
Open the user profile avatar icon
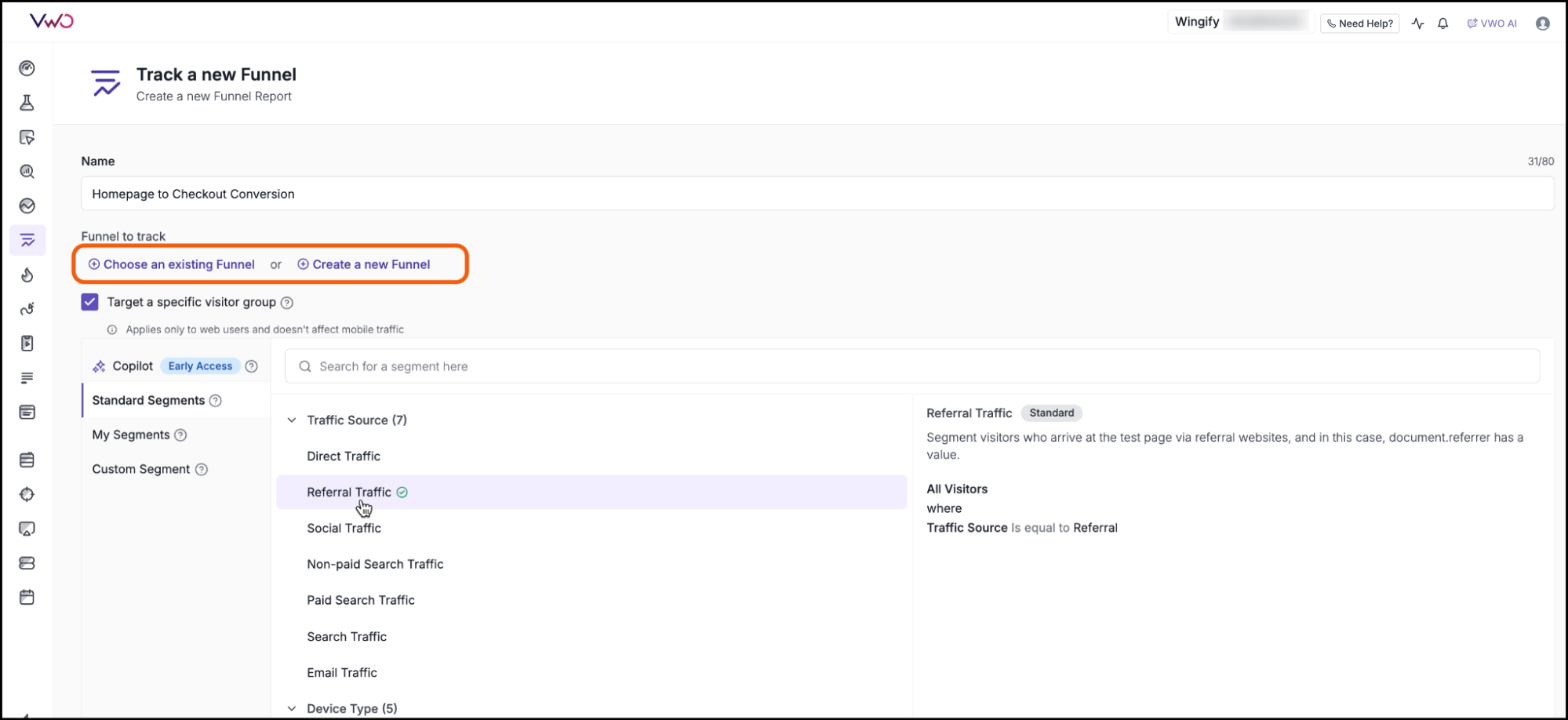coord(1542,24)
